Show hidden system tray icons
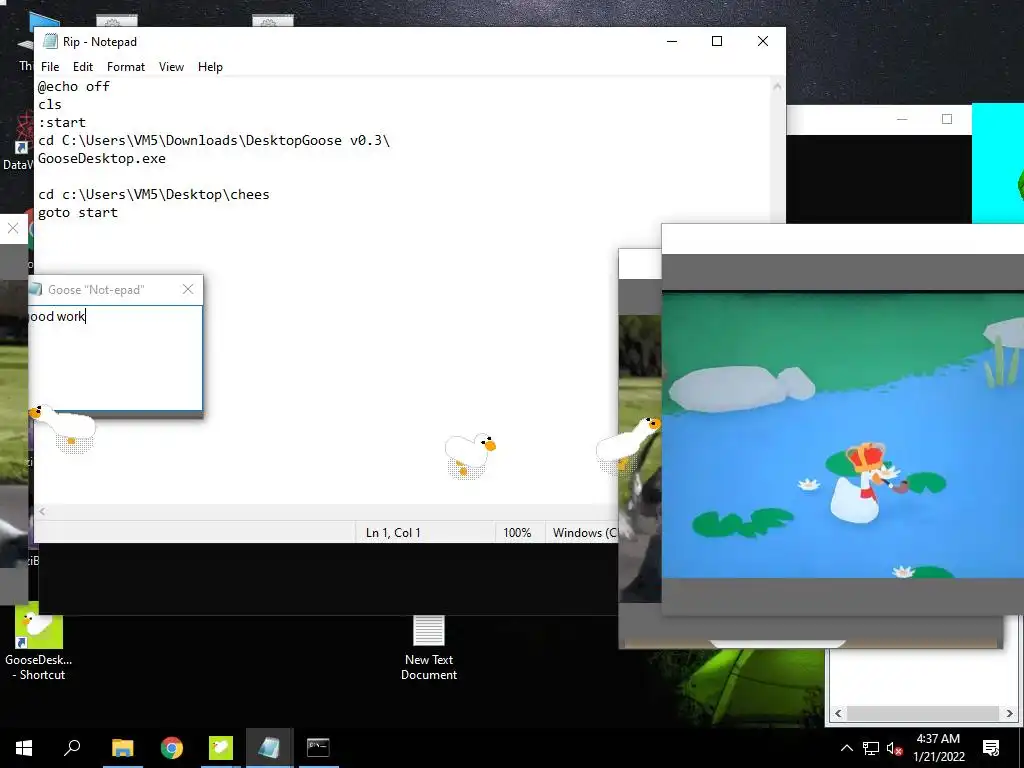The width and height of the screenshot is (1024, 768). pos(846,748)
